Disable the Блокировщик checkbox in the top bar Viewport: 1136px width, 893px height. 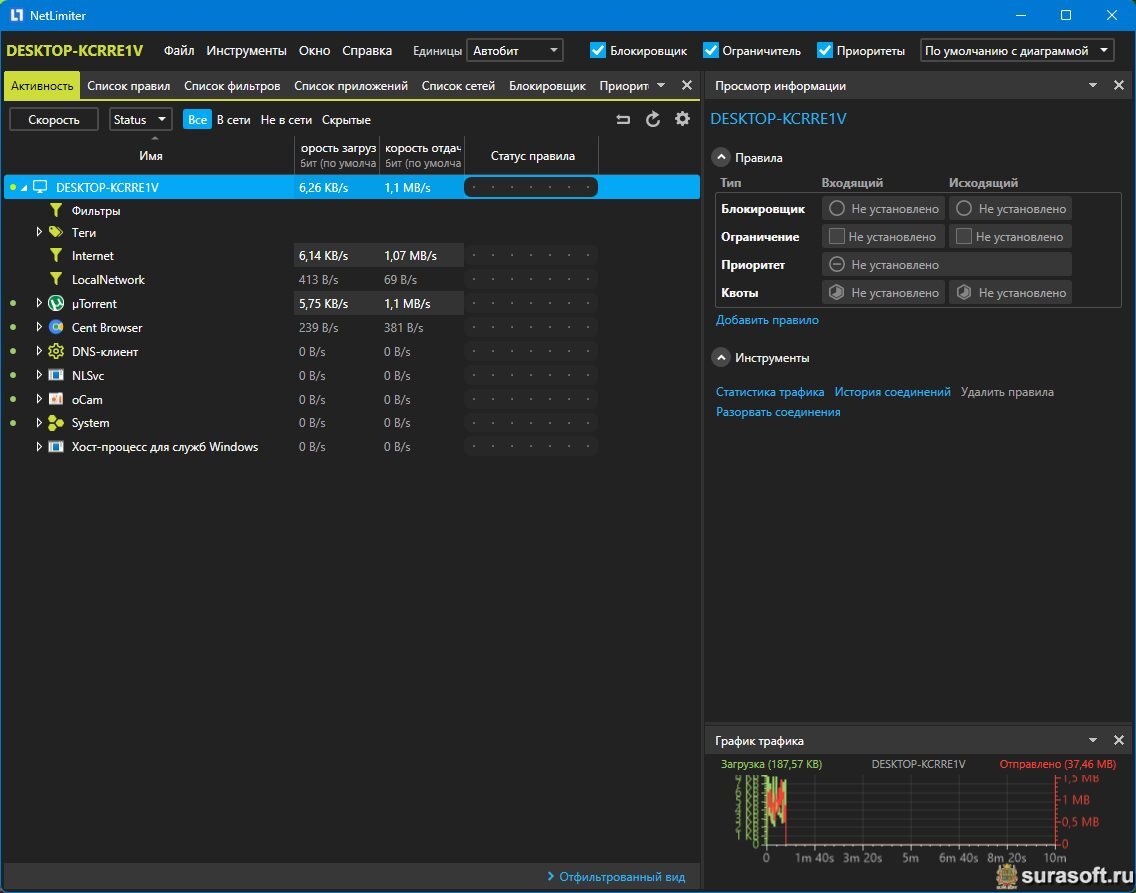pos(598,50)
